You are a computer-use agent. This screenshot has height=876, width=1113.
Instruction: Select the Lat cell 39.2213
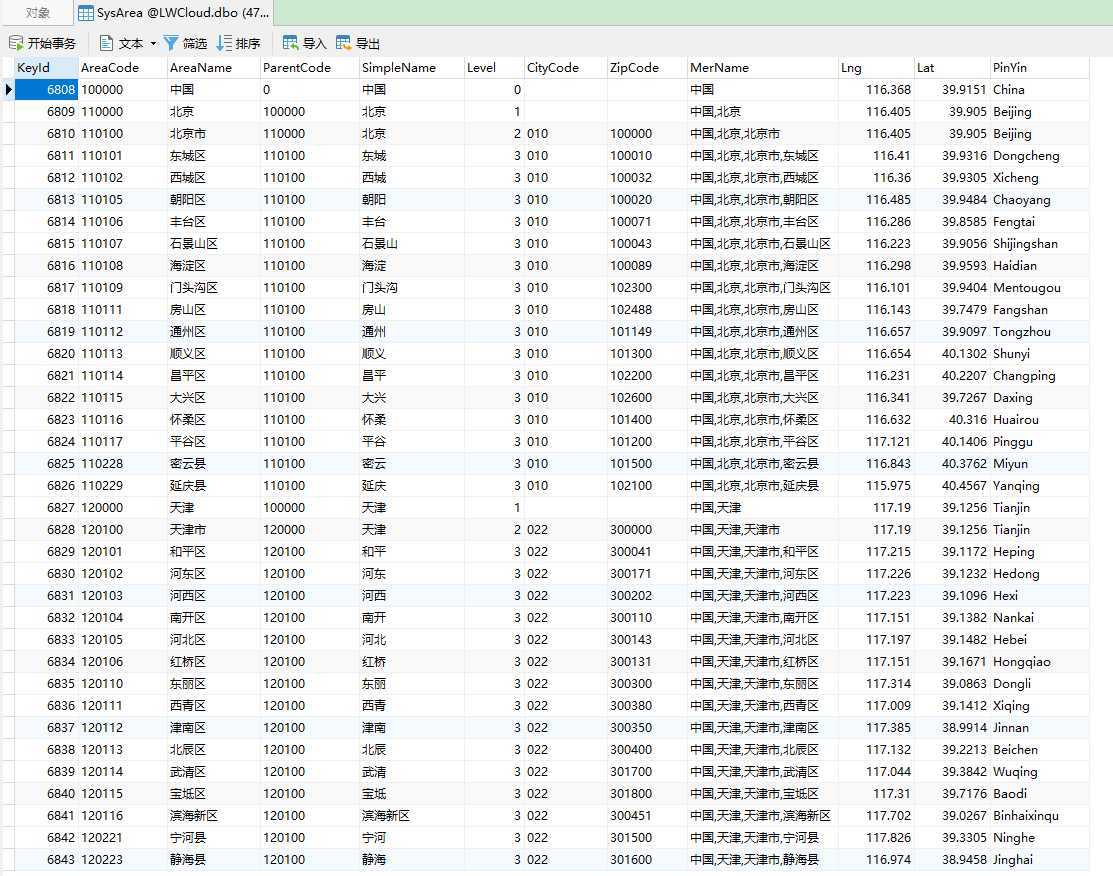point(951,750)
